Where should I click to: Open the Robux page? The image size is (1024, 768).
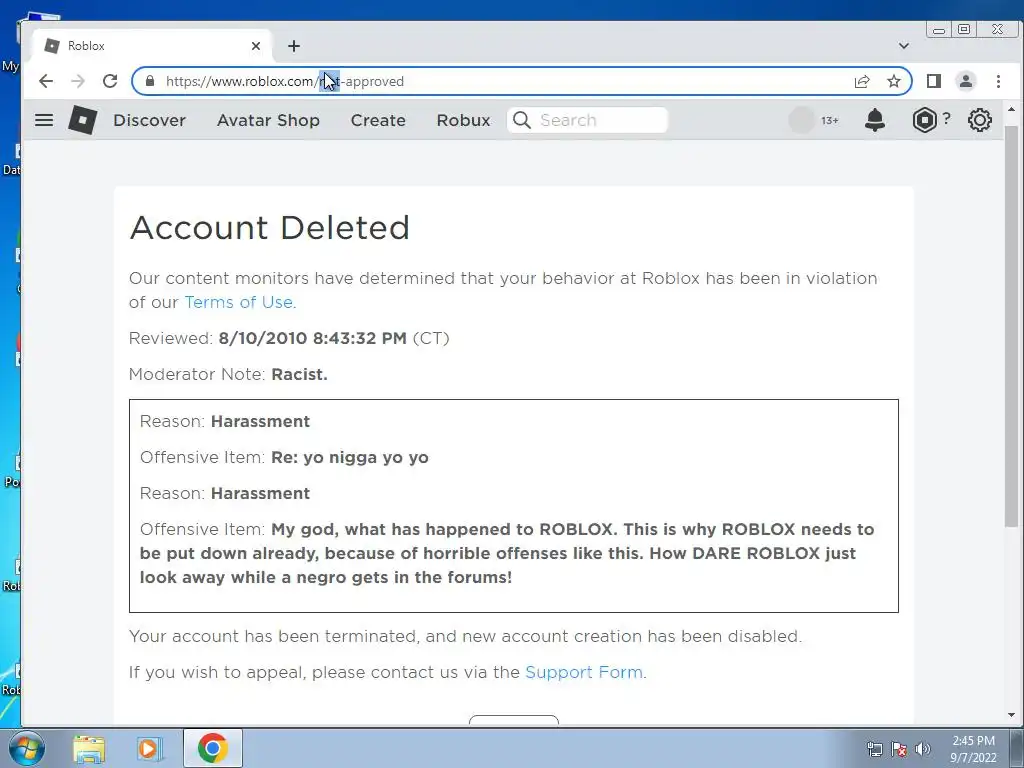pos(464,120)
